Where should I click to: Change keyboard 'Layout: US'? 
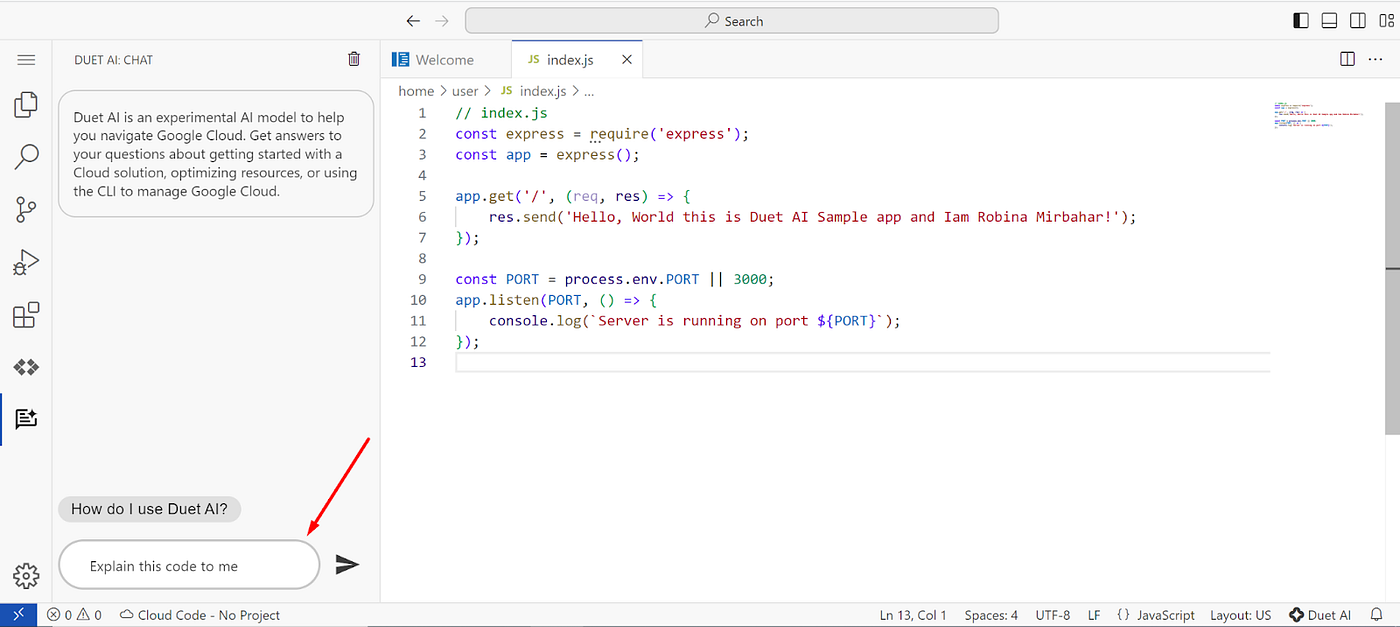pyautogui.click(x=1240, y=615)
